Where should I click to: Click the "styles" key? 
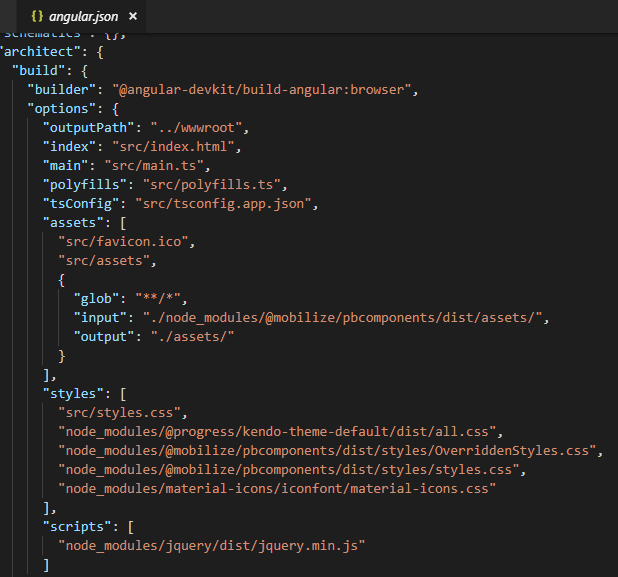coord(73,394)
